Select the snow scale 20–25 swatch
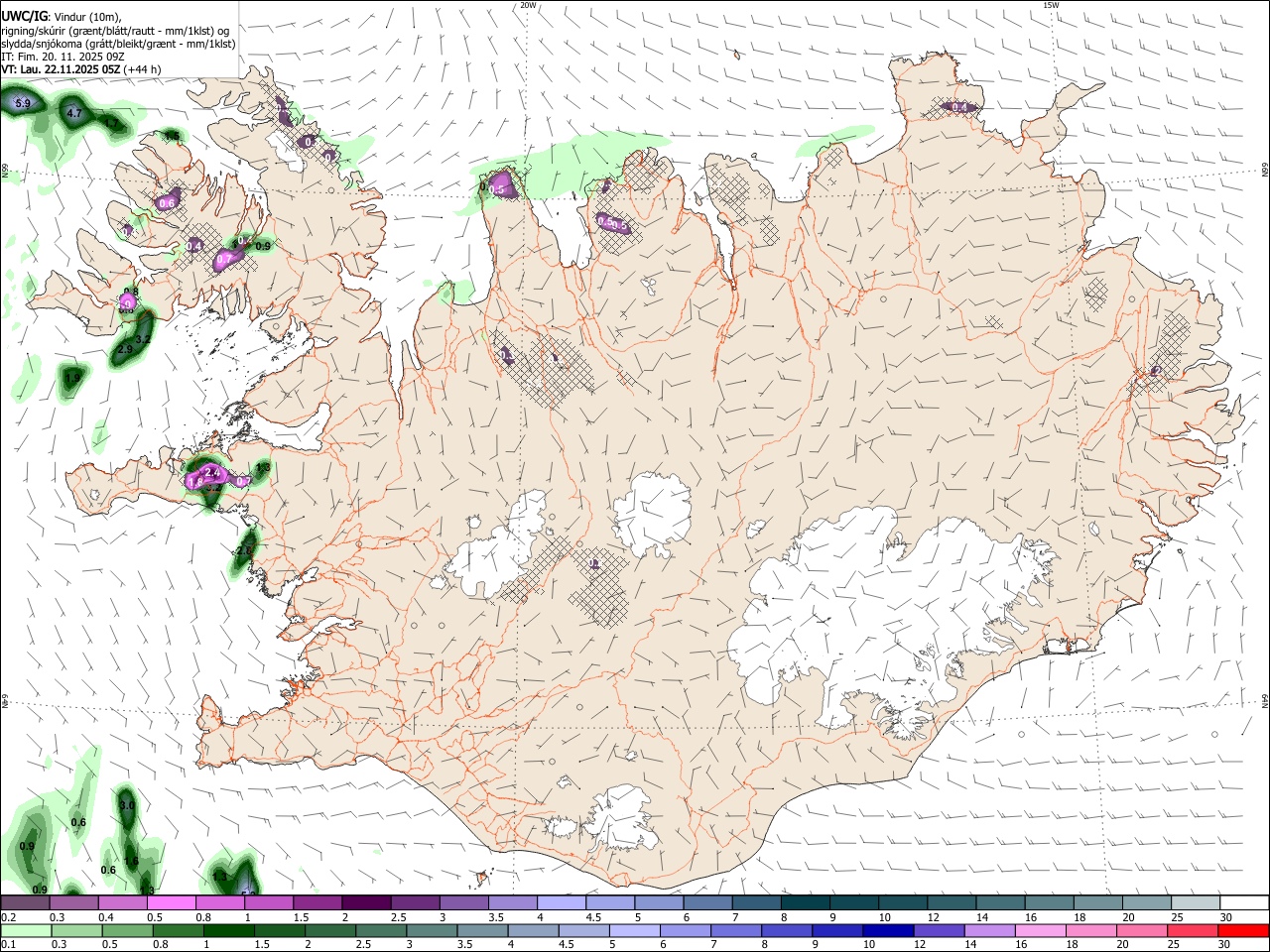This screenshot has width=1270, height=952. 1146,903
